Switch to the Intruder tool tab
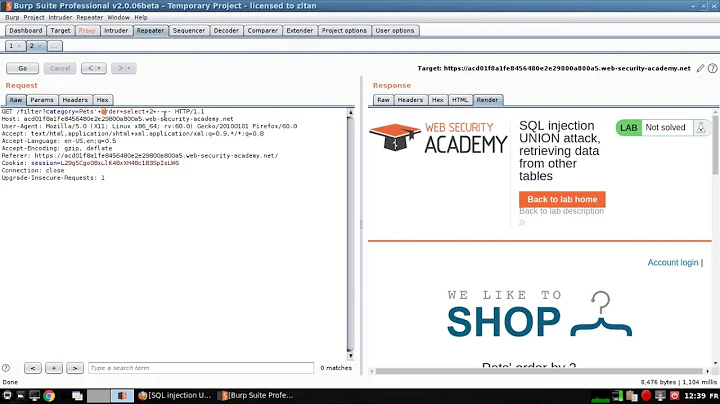 click(116, 30)
